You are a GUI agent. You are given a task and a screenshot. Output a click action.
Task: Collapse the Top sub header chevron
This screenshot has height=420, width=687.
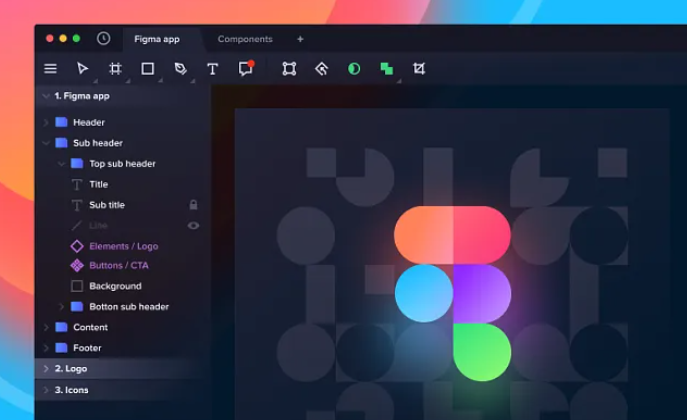tap(61, 164)
